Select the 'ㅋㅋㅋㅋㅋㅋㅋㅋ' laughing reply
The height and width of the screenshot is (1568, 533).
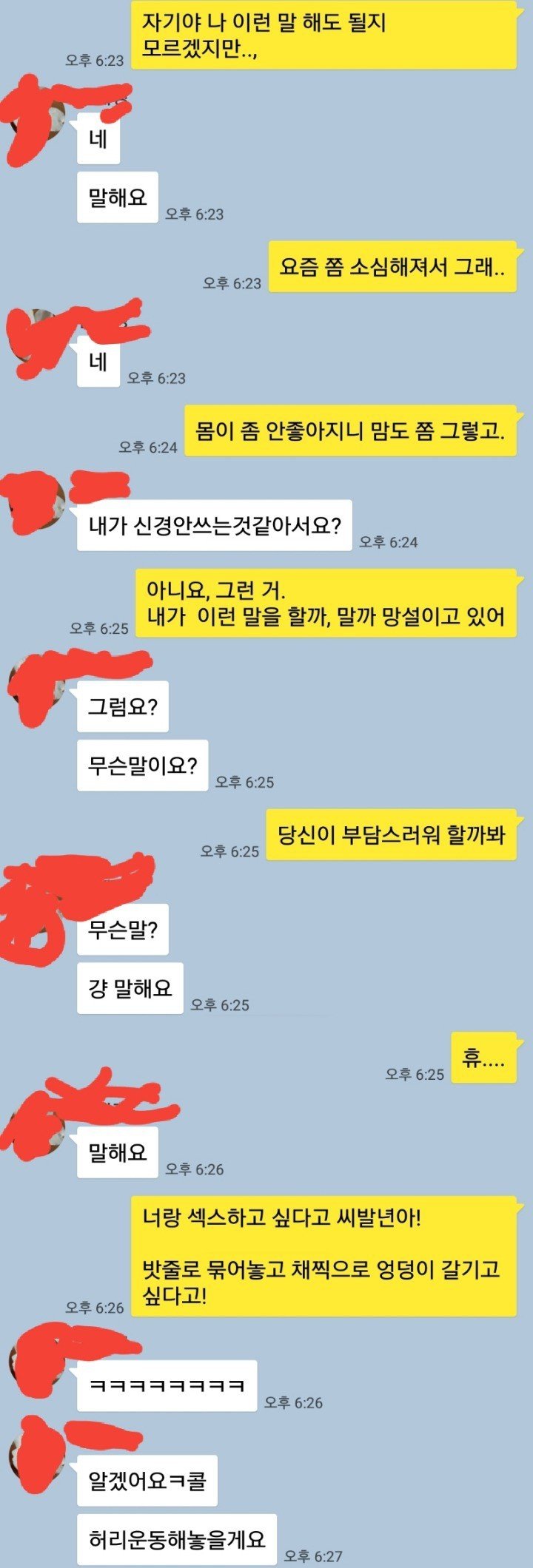pos(167,1385)
